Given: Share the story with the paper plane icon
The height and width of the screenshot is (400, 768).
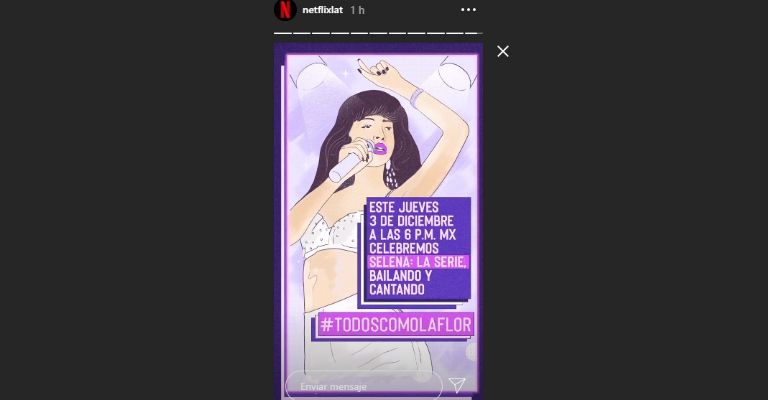Looking at the screenshot, I should click(457, 385).
